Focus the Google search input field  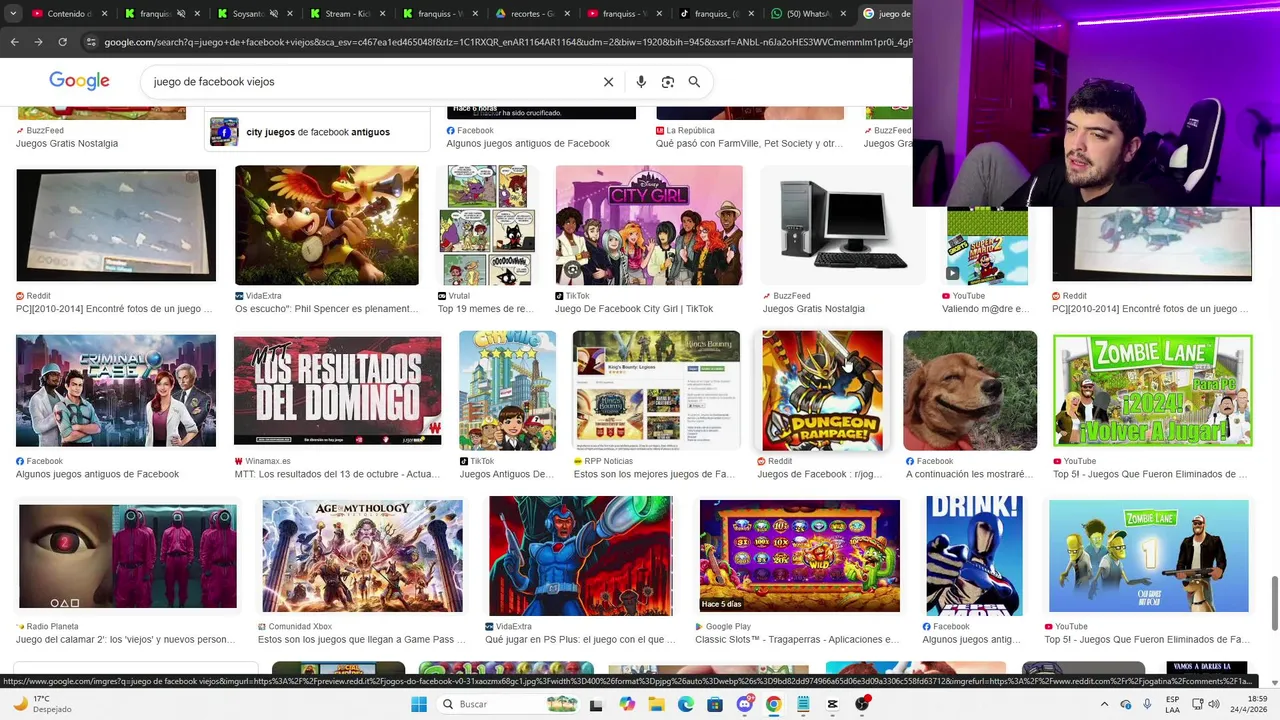click(x=370, y=82)
